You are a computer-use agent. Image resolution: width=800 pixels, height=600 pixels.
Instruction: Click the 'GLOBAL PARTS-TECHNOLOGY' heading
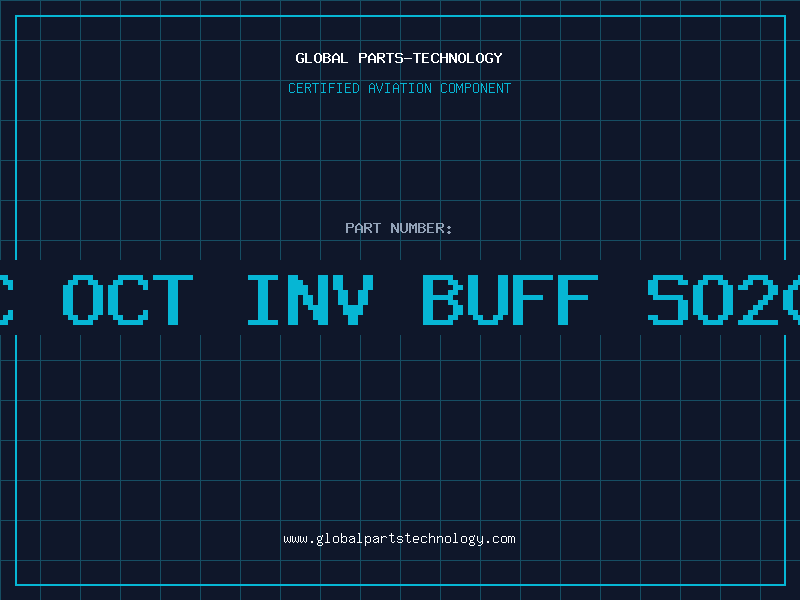click(399, 58)
